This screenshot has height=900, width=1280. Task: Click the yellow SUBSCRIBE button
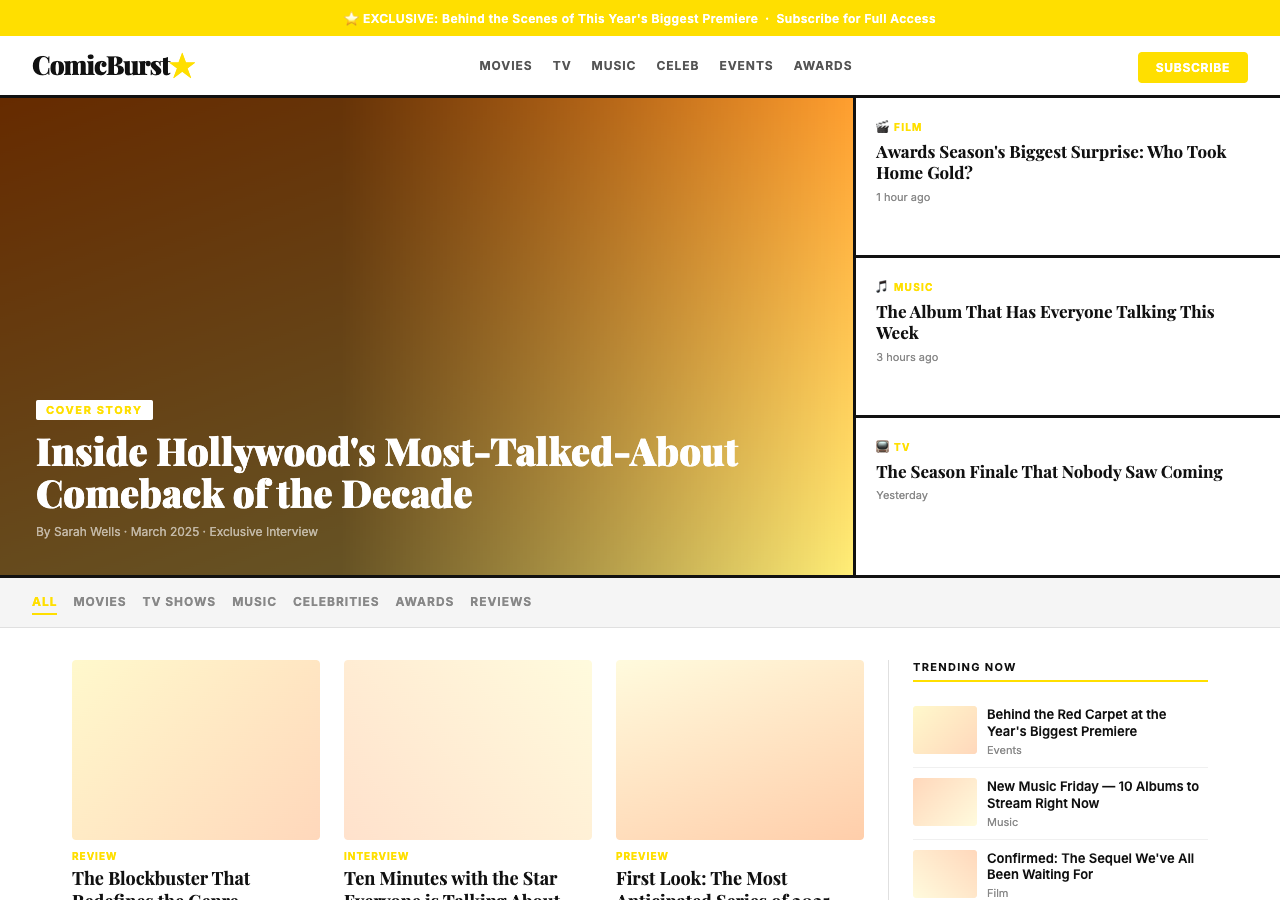[1192, 67]
